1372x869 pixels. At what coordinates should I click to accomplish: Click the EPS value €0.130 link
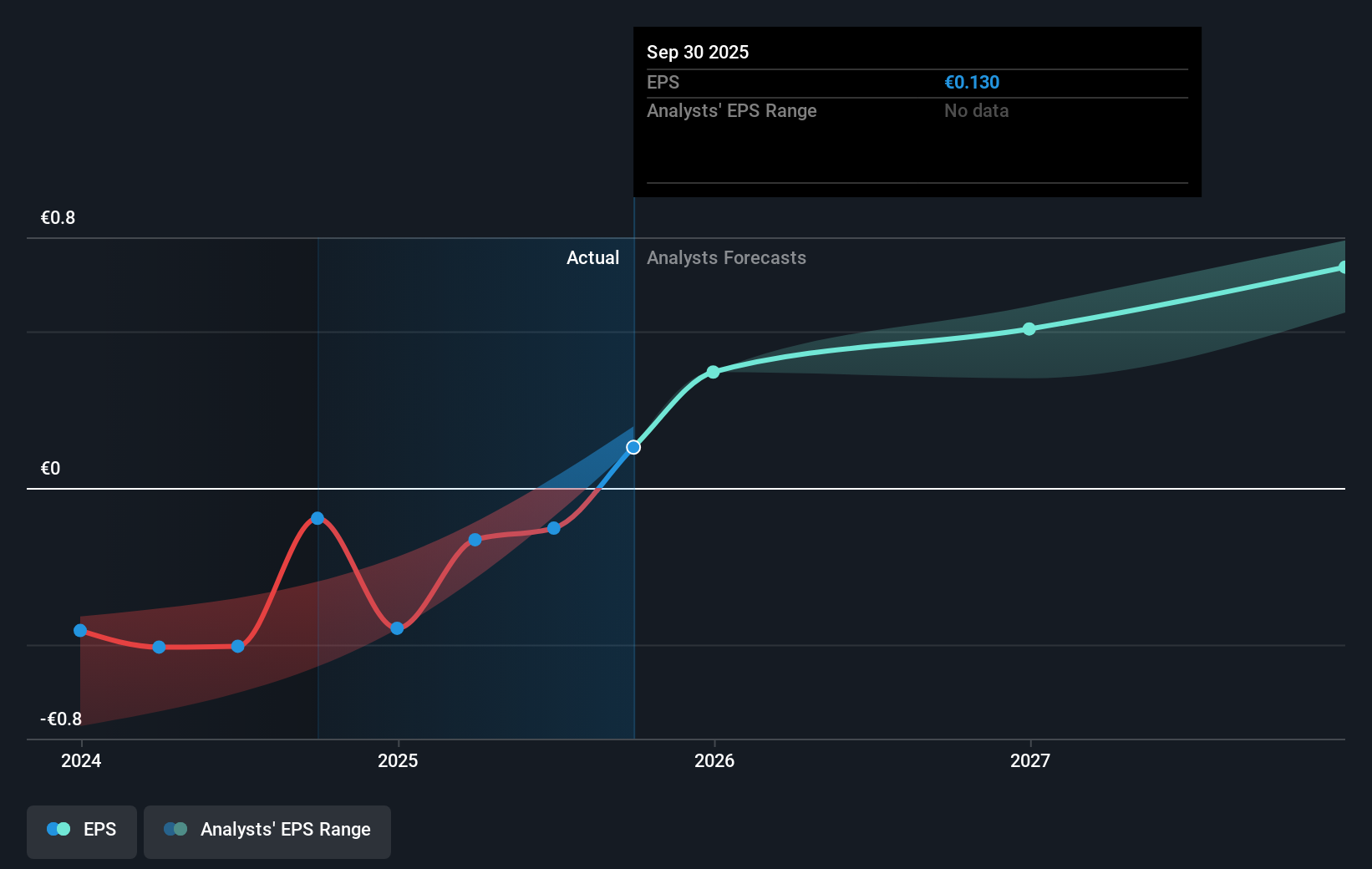pyautogui.click(x=972, y=82)
